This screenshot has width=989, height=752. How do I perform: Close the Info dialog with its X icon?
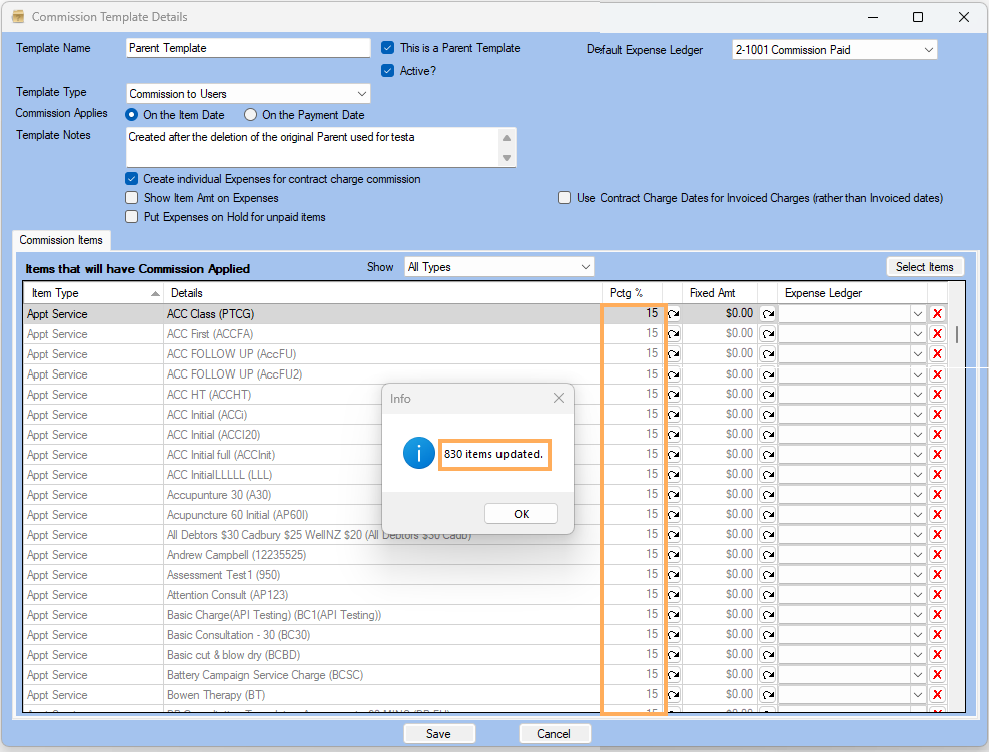(559, 399)
